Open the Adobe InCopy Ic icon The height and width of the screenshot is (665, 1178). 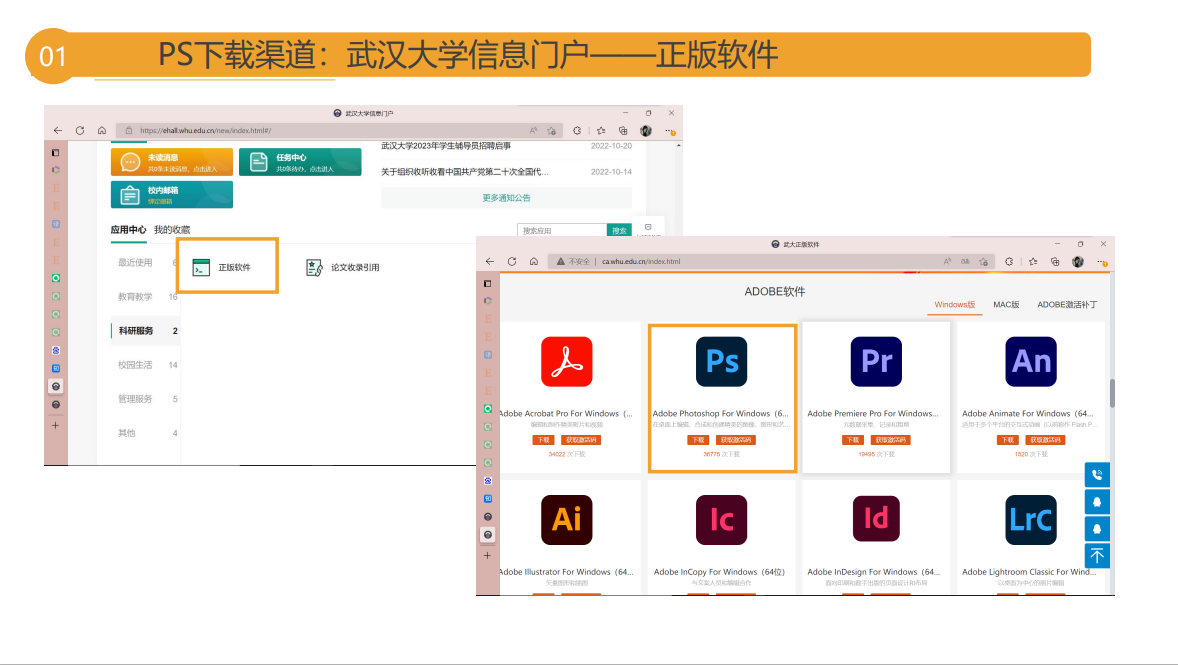pyautogui.click(x=721, y=519)
